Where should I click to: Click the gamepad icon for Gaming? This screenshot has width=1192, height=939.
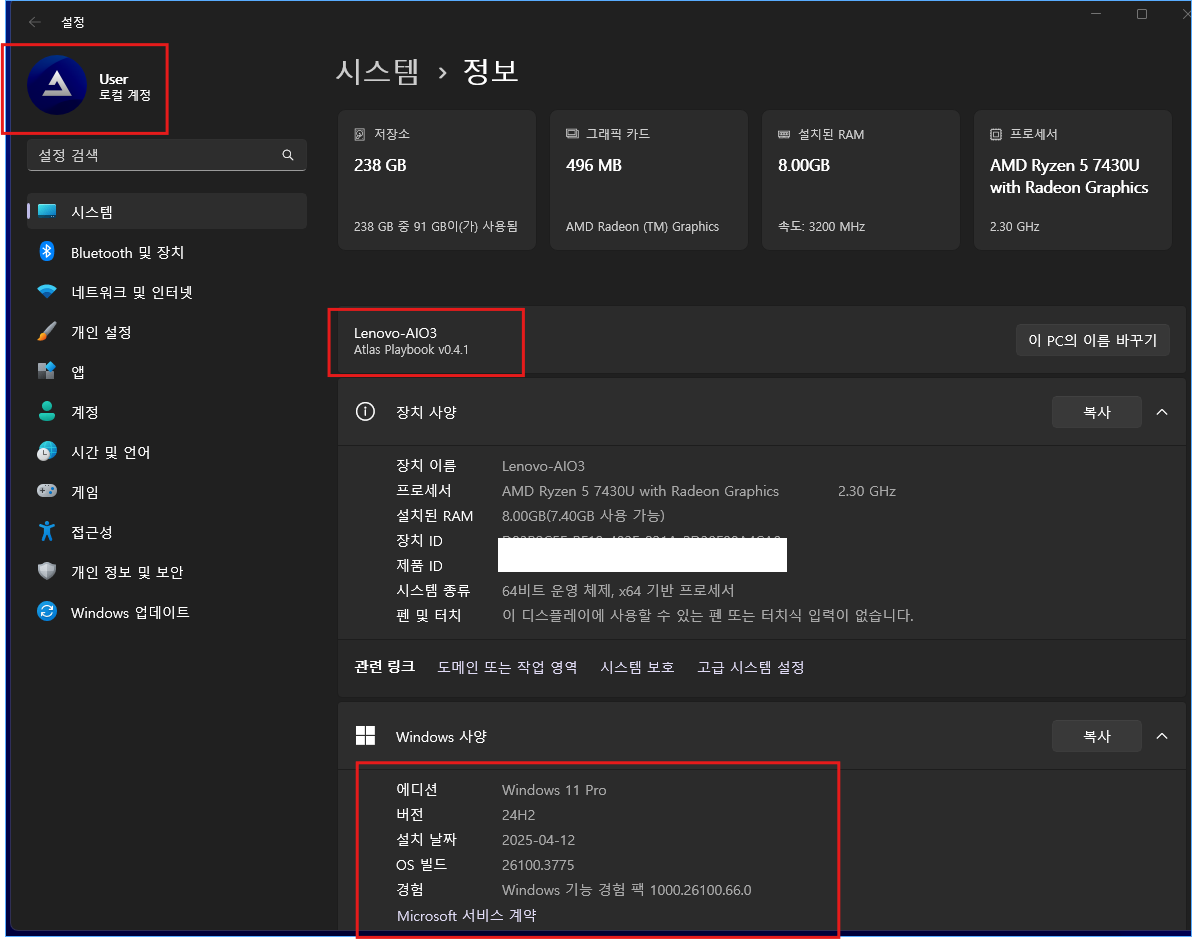point(47,491)
